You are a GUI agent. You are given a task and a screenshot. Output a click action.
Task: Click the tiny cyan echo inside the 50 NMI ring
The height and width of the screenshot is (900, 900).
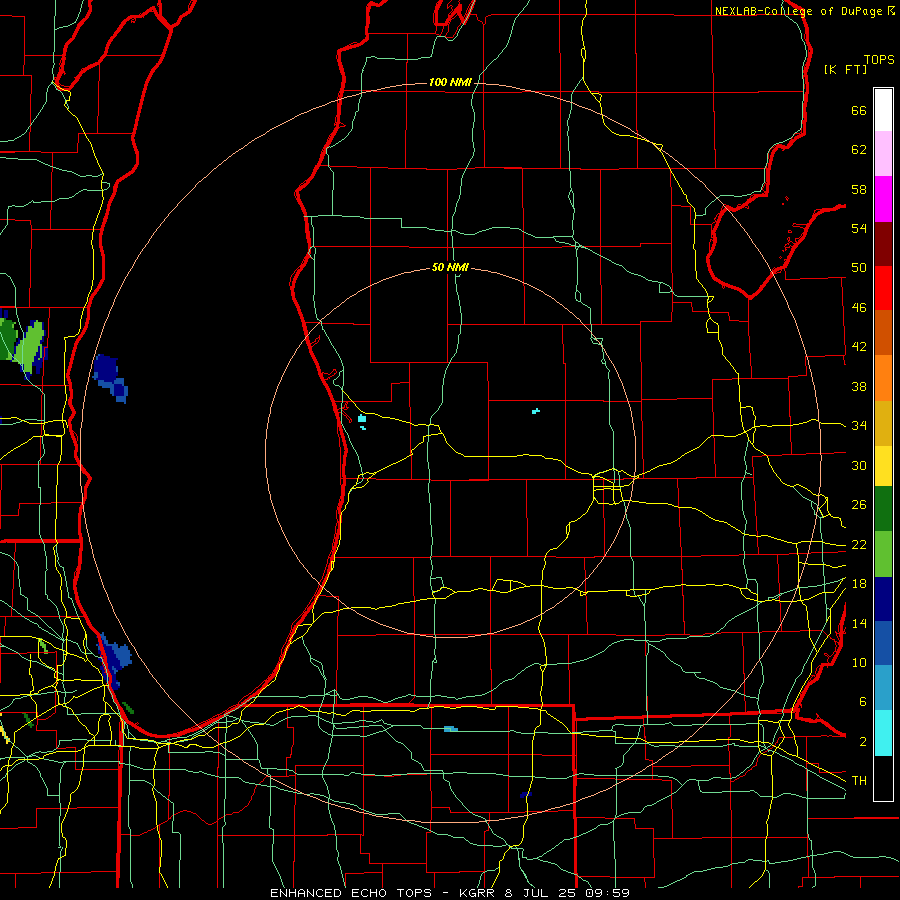[x=536, y=411]
